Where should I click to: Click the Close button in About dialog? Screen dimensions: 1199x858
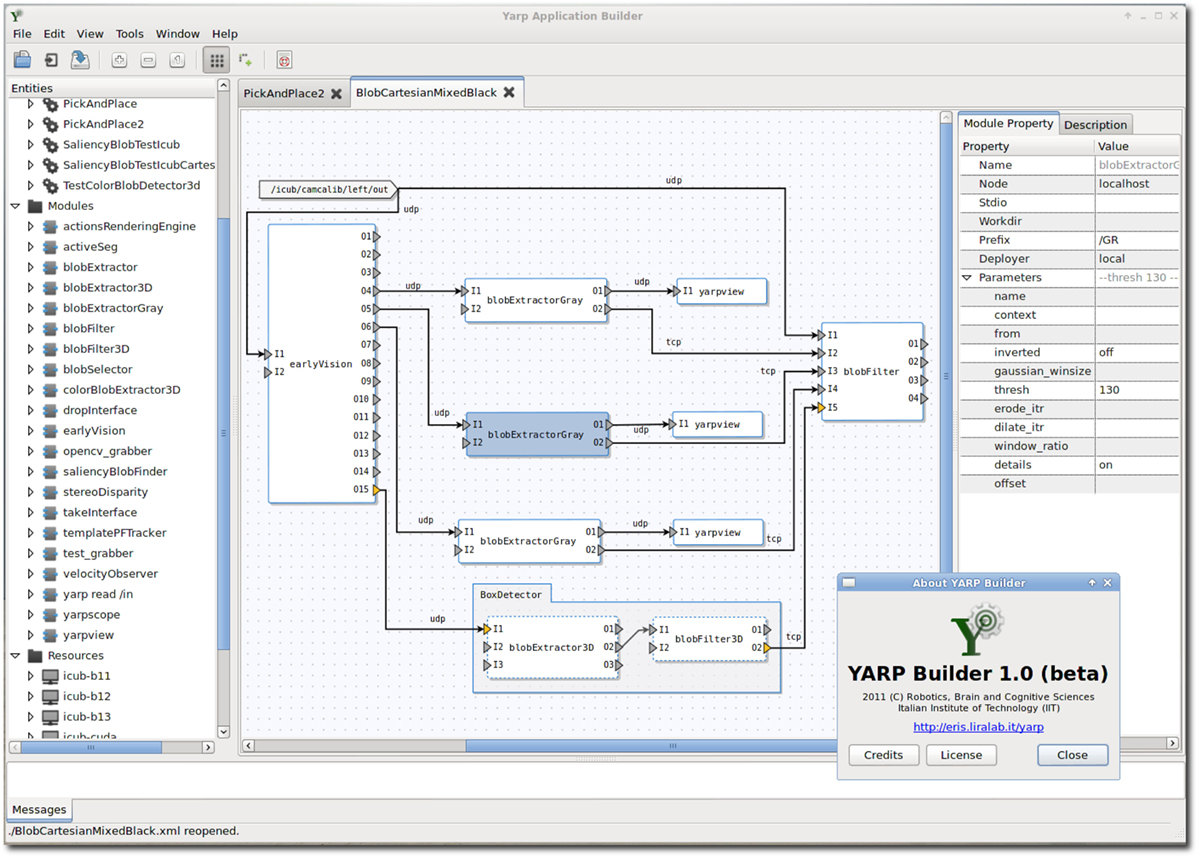point(1072,755)
